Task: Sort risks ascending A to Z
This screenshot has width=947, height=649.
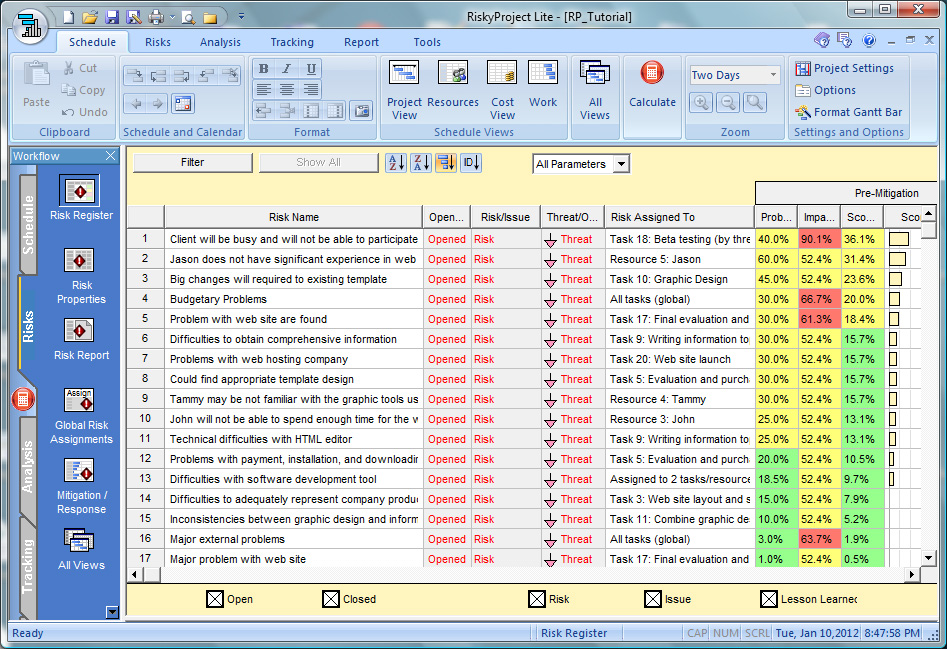Action: 396,162
